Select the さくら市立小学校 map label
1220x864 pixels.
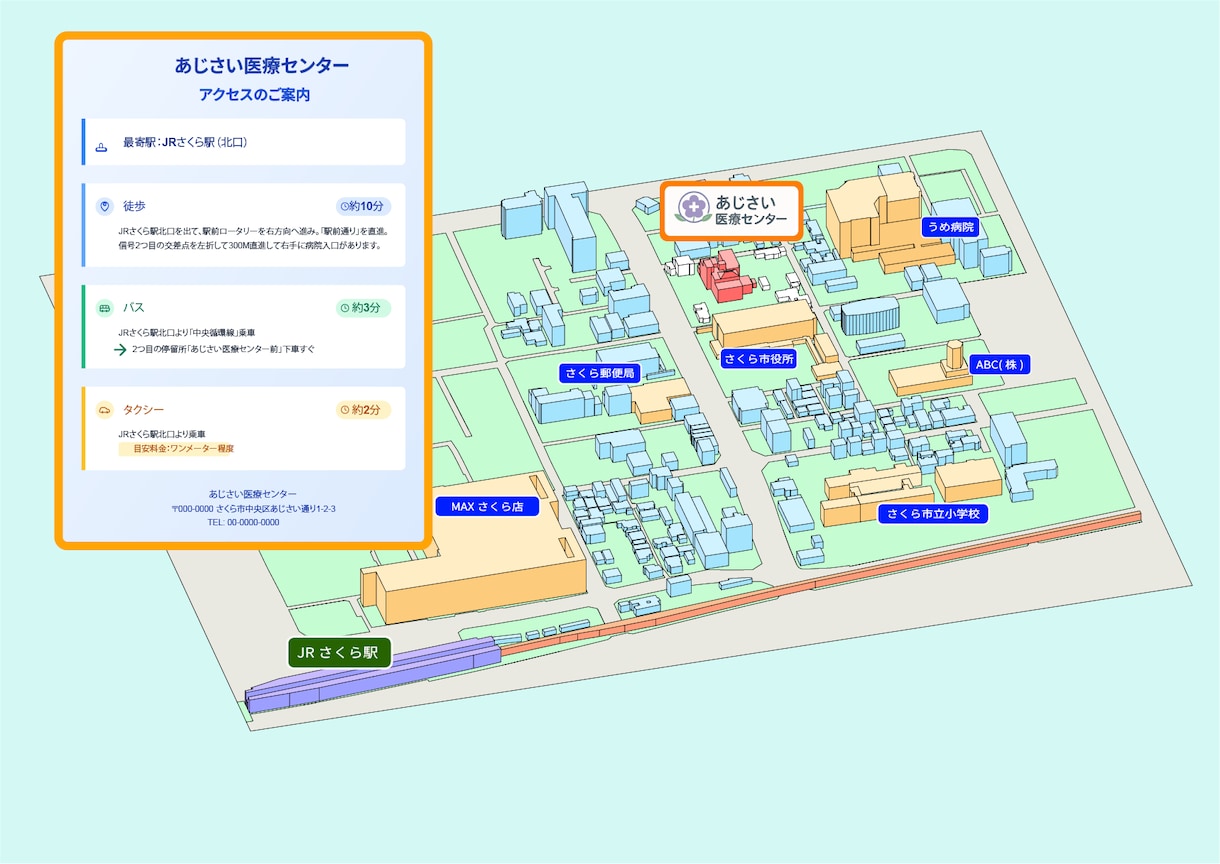(x=933, y=514)
